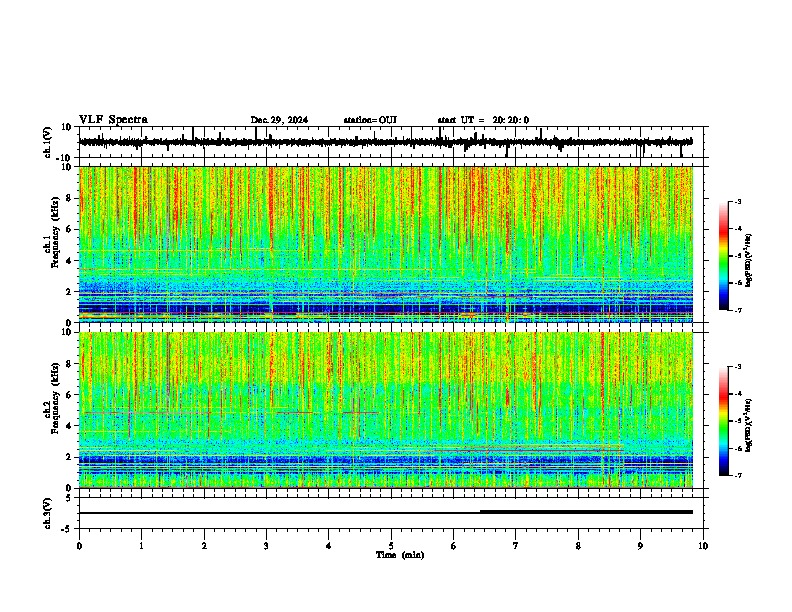Click the "2" tick on the time axis
The image size is (792, 612).
tap(204, 546)
